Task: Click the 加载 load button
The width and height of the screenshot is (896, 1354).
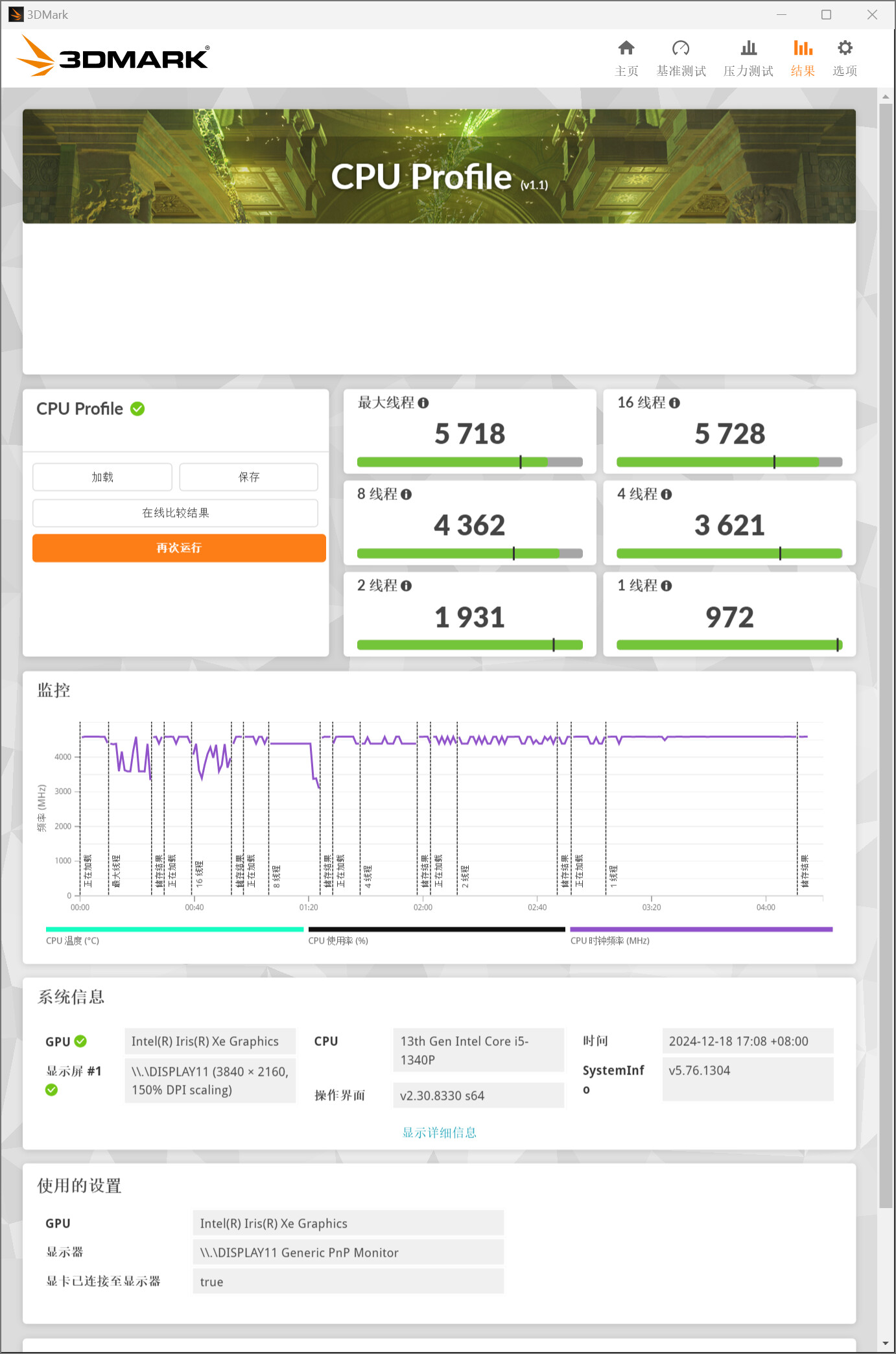Action: coord(102,477)
